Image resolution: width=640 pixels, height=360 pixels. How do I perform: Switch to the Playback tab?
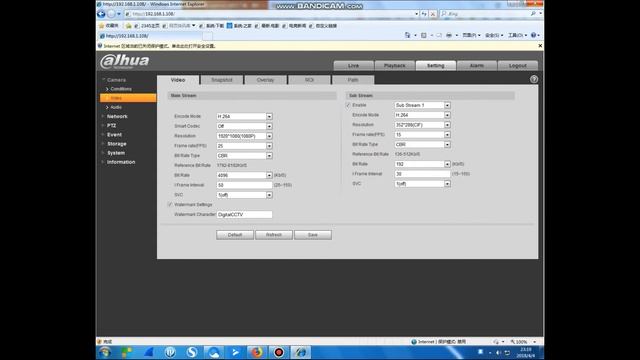[x=395, y=65]
